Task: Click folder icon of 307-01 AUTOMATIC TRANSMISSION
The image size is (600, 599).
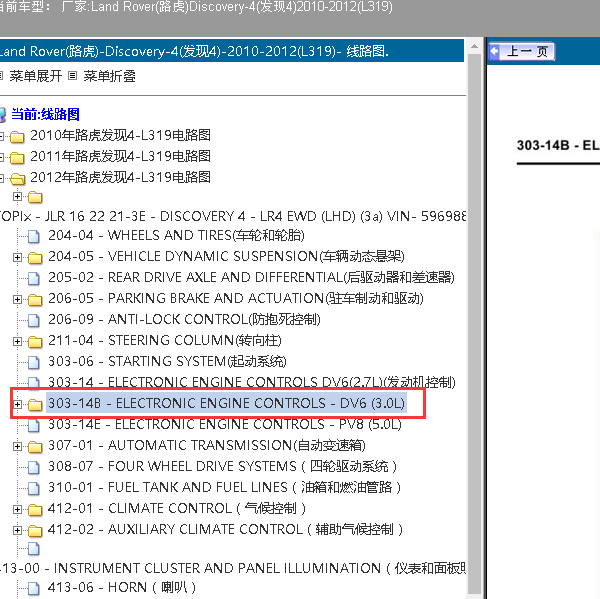Action: [35, 447]
